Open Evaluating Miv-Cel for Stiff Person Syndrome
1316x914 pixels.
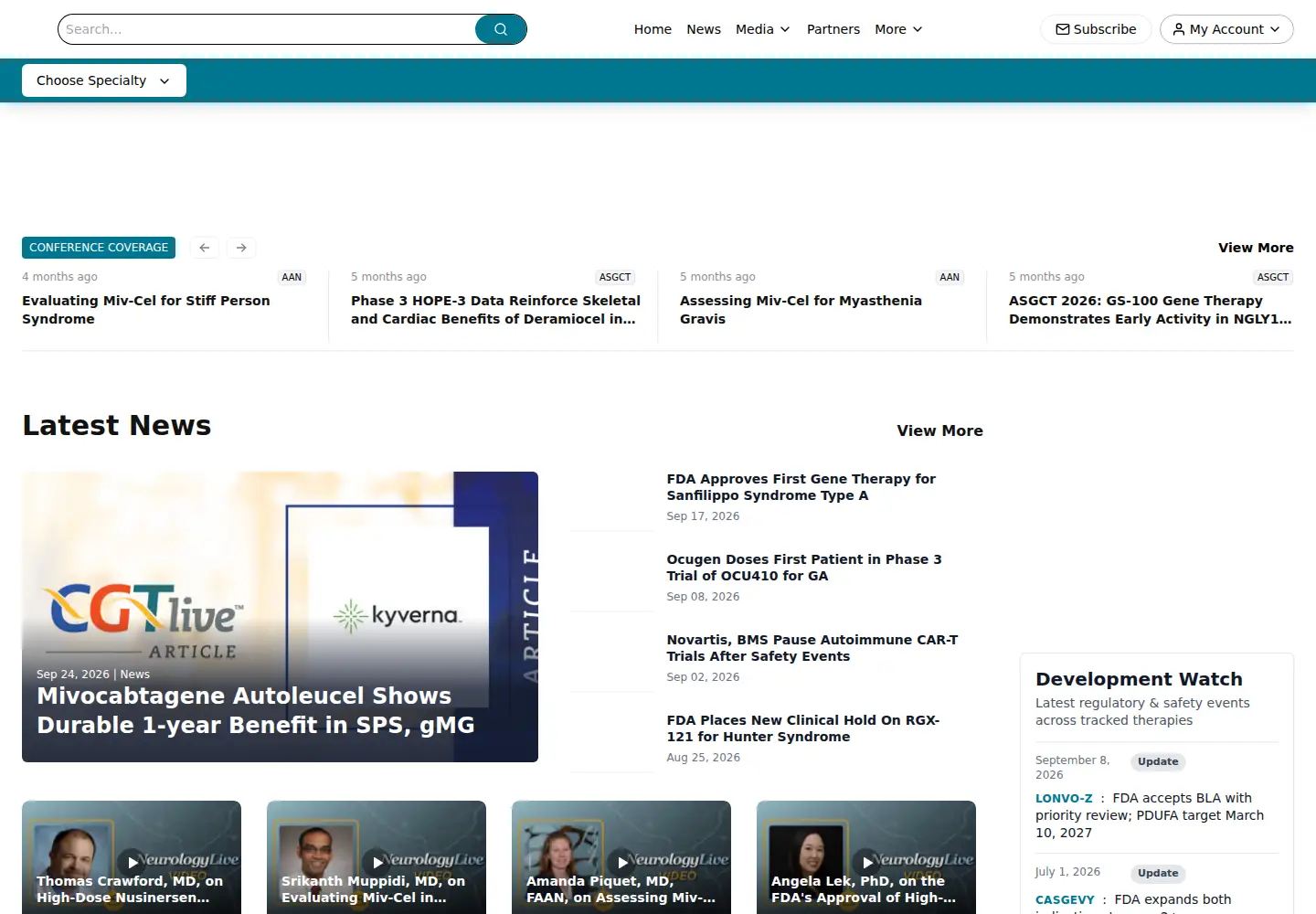click(146, 310)
